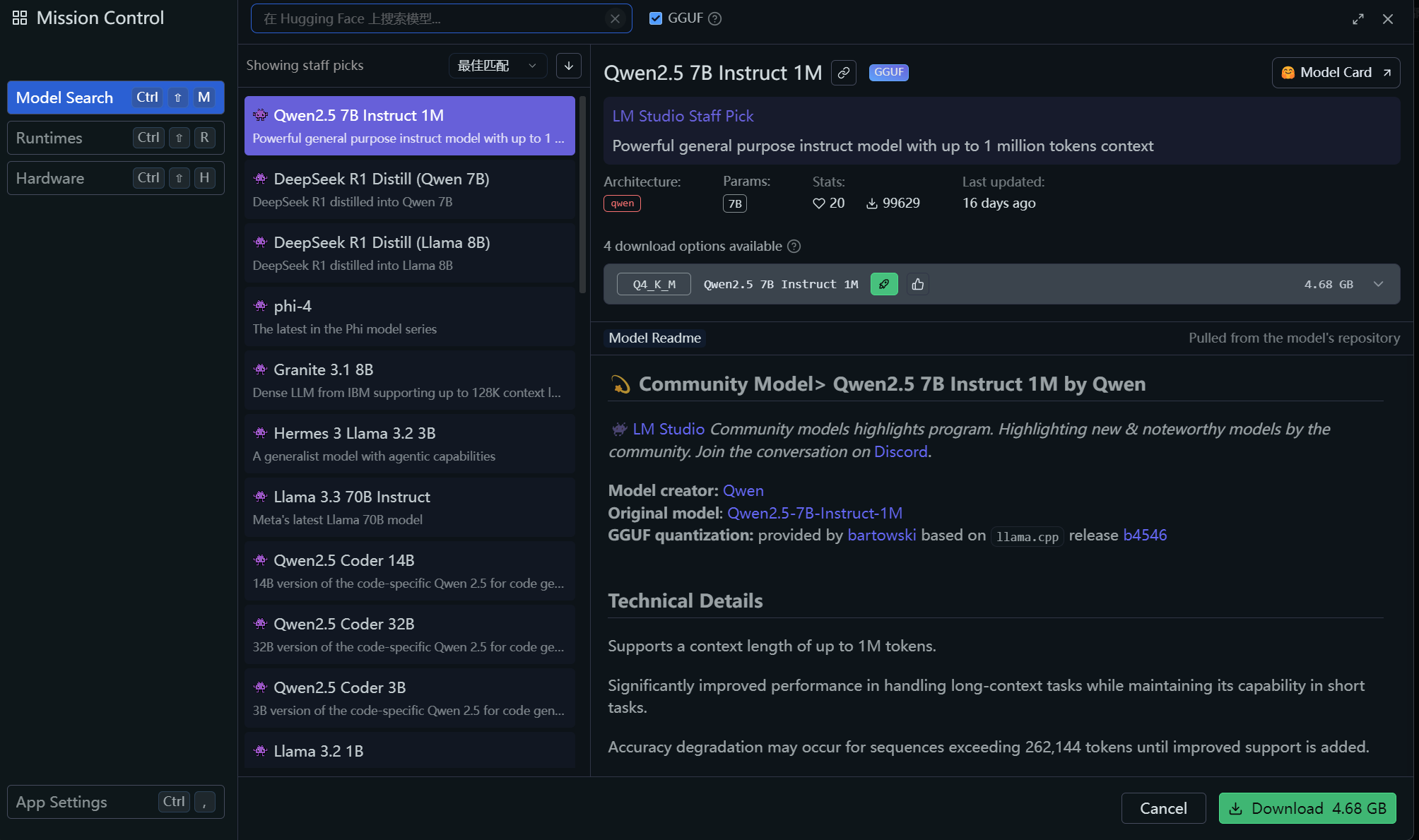Open the 最佳匹配 sort dropdown
The height and width of the screenshot is (840, 1419).
497,66
